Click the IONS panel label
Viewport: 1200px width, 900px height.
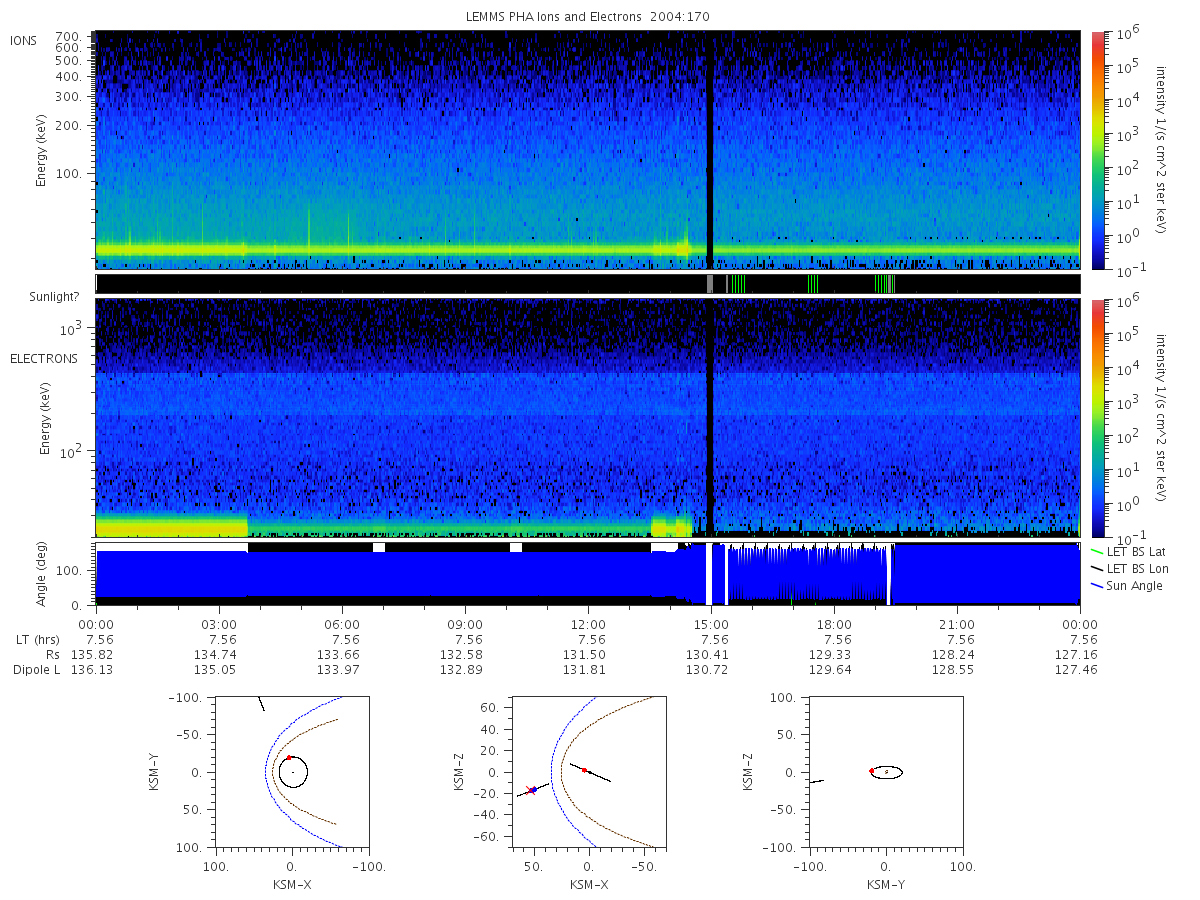(x=24, y=40)
